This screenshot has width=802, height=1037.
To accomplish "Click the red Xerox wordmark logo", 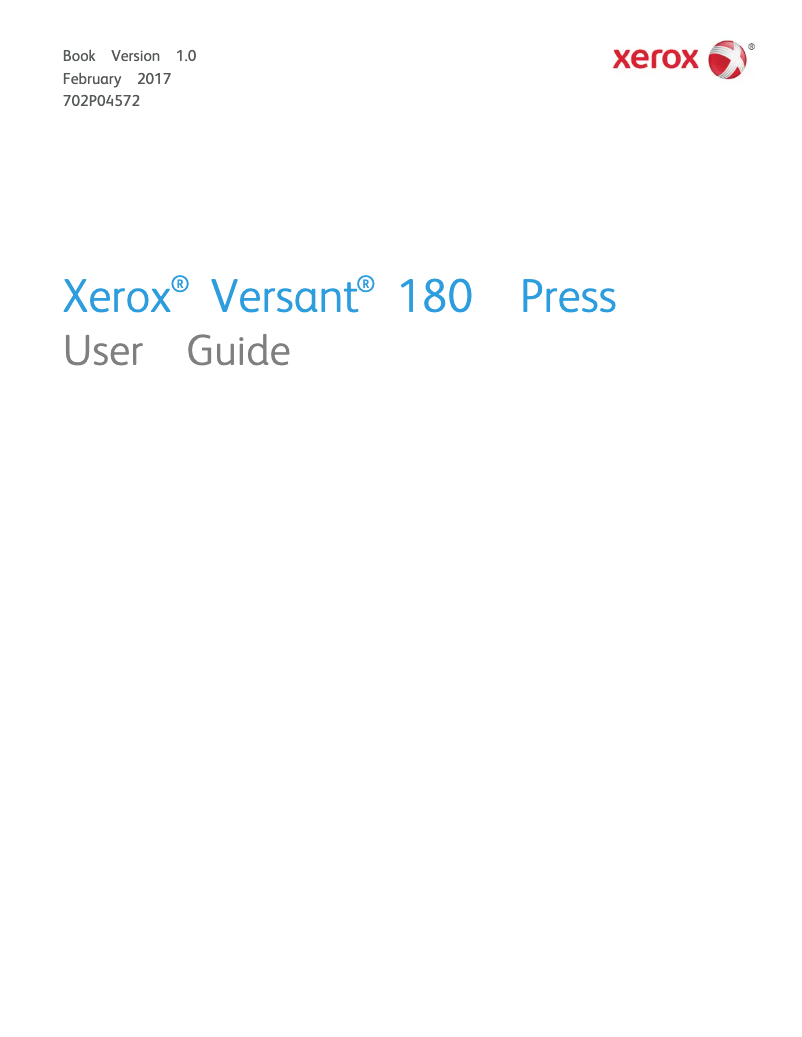I will point(656,60).
